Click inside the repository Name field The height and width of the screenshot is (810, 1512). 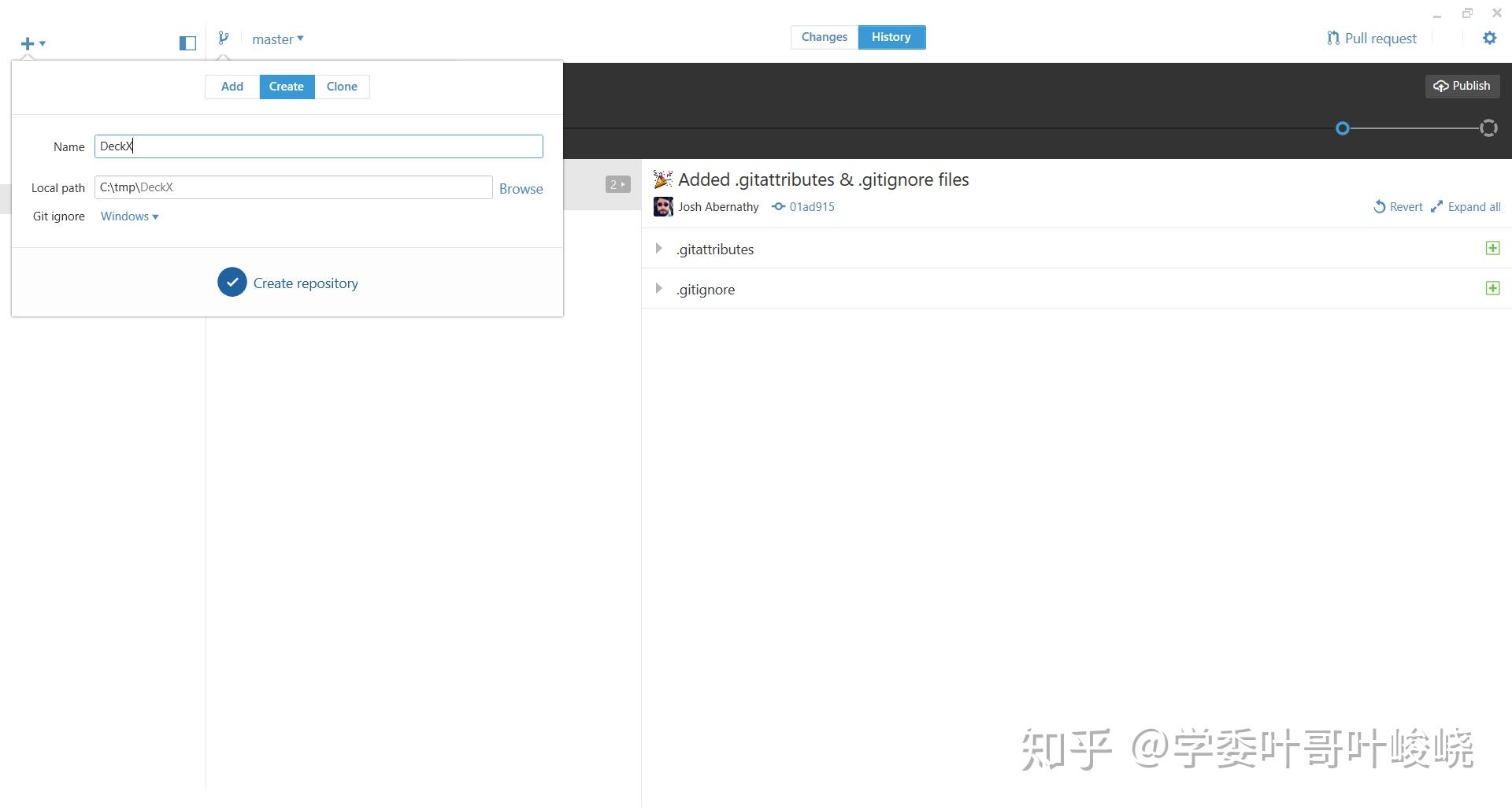318,146
